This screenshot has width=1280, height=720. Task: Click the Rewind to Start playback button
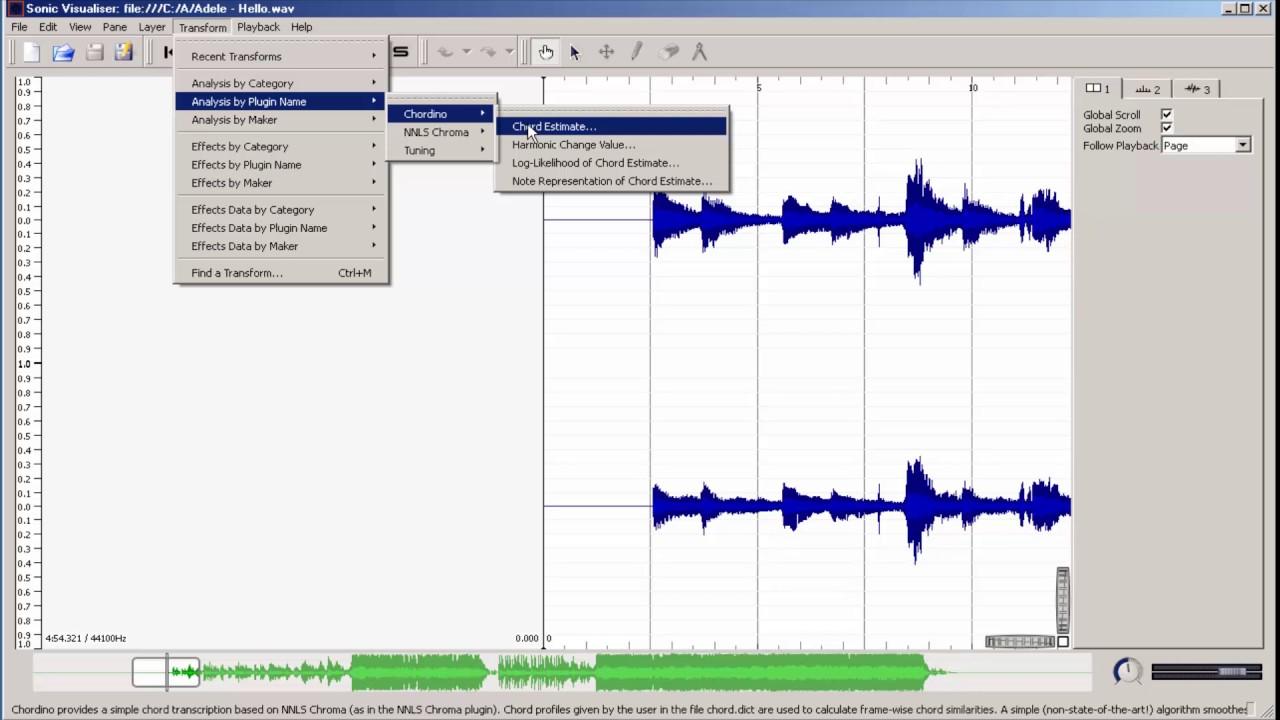(168, 52)
